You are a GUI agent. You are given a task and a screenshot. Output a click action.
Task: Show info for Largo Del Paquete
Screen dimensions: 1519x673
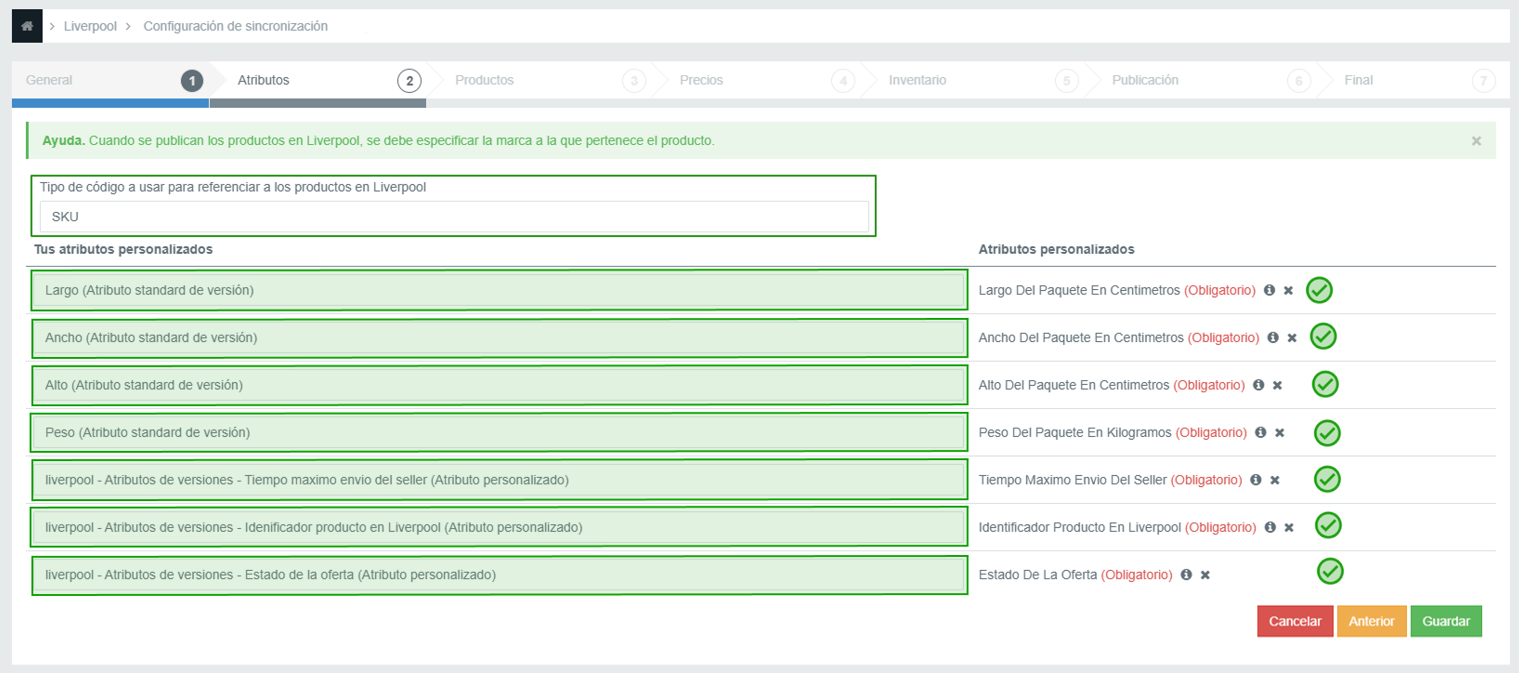[1269, 290]
